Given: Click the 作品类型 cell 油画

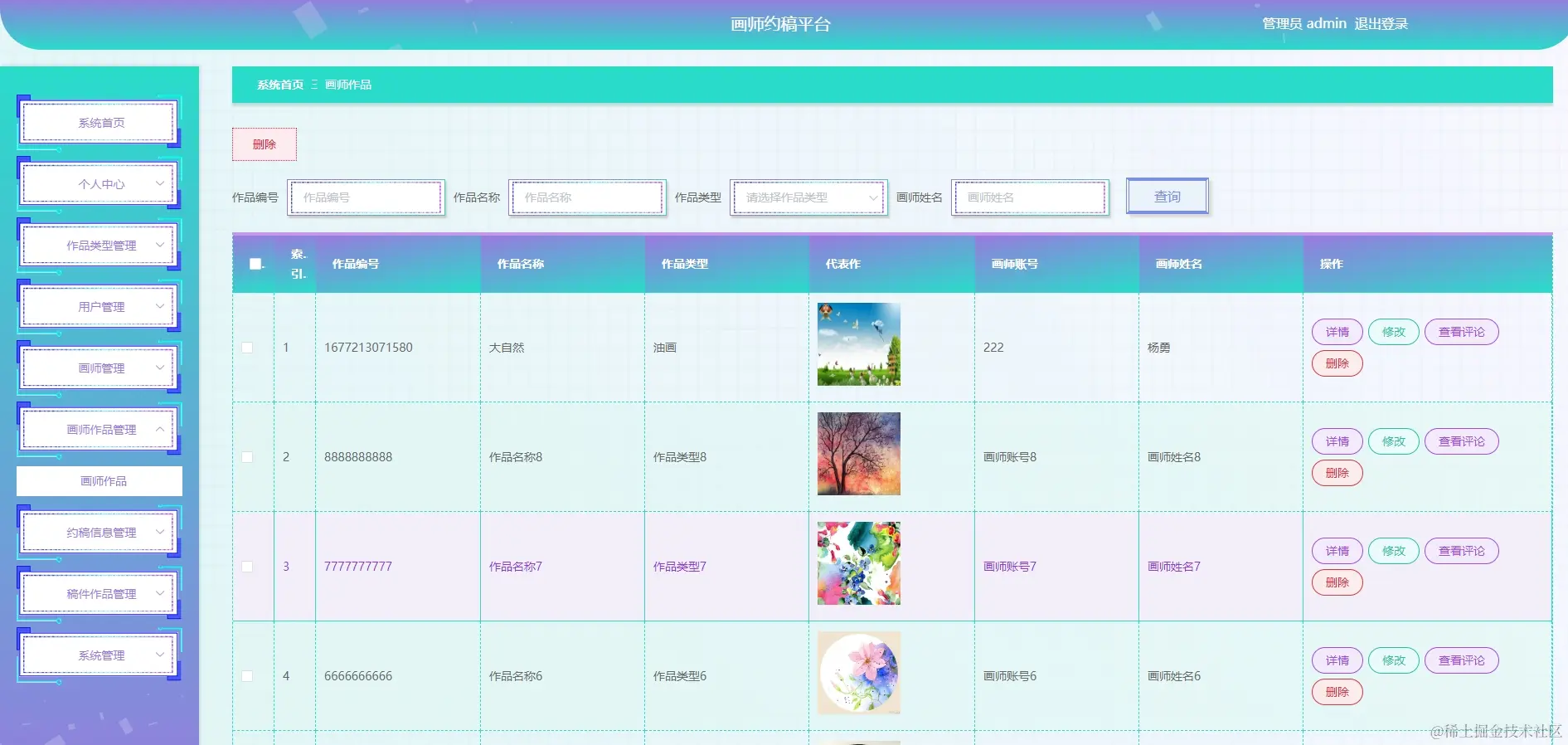Looking at the screenshot, I should tap(665, 348).
